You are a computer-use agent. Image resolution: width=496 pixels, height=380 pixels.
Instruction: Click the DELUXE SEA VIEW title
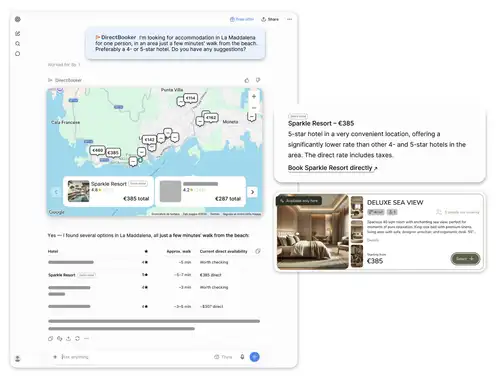[395, 203]
